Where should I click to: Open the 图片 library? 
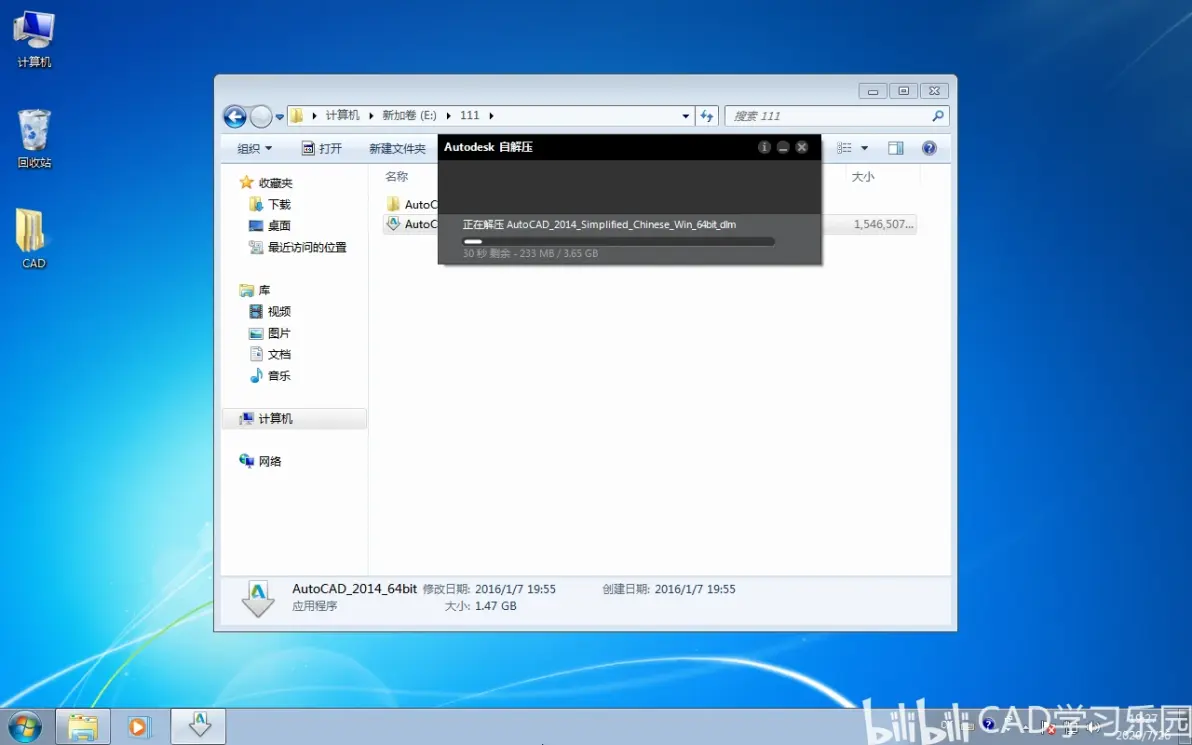coord(270,333)
